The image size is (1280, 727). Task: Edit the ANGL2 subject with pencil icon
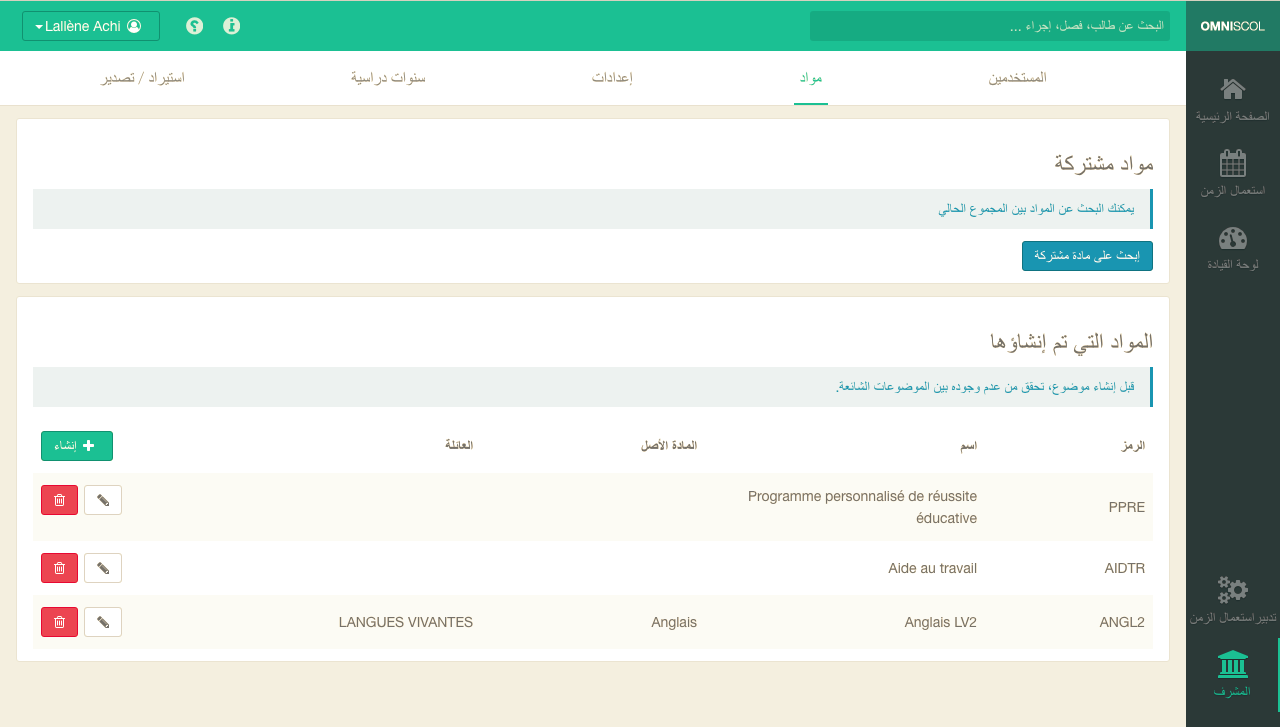(x=103, y=622)
